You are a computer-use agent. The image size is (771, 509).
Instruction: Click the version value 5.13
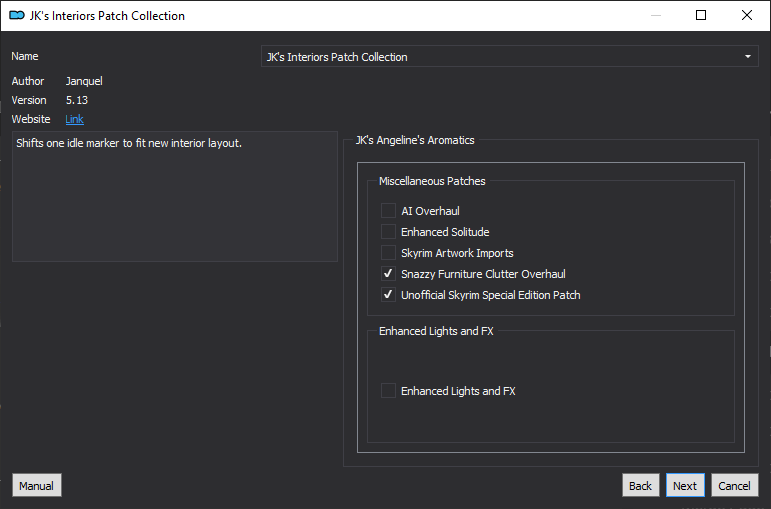(77, 100)
